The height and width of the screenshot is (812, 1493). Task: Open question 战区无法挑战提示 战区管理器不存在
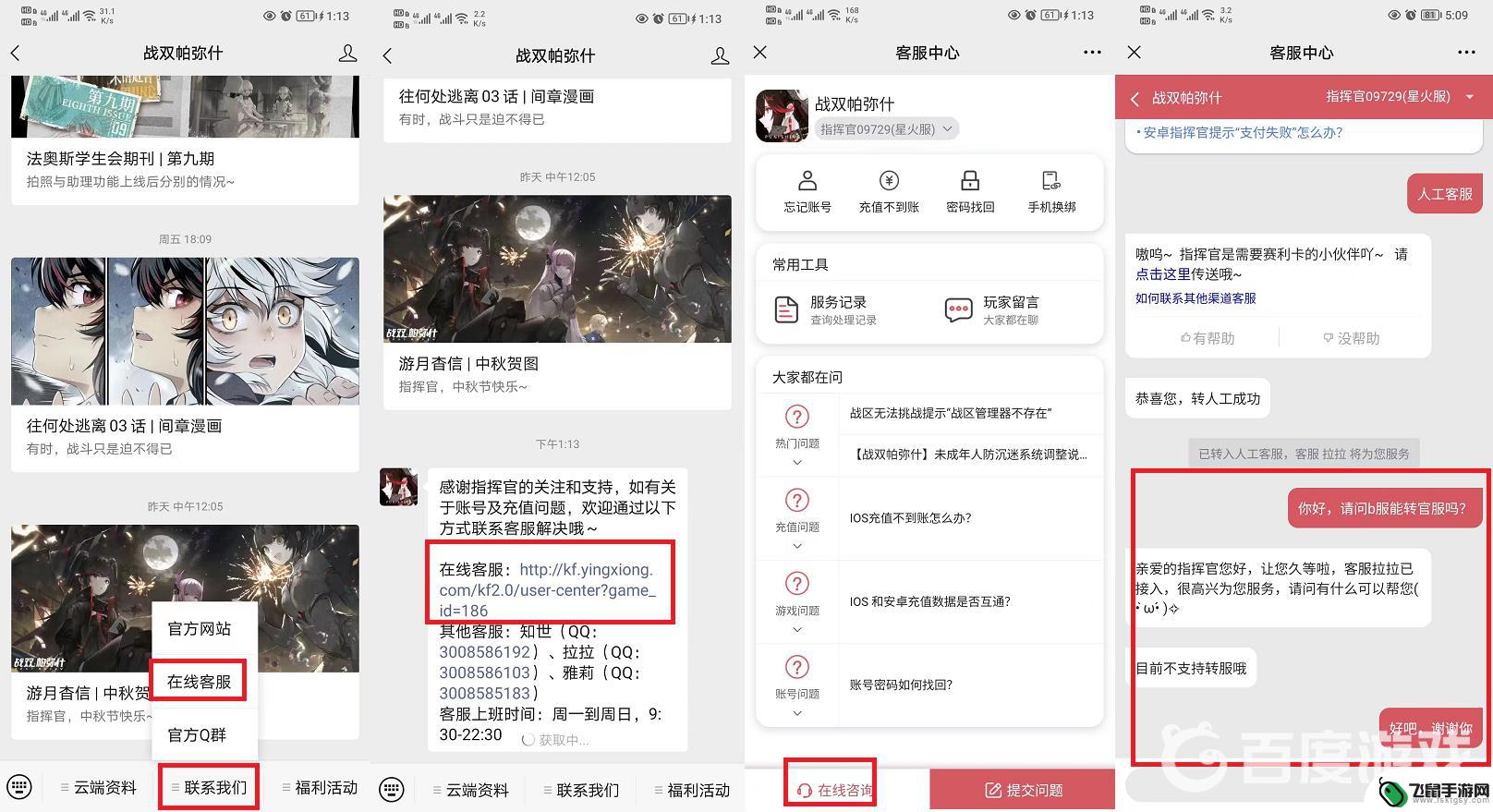click(951, 414)
